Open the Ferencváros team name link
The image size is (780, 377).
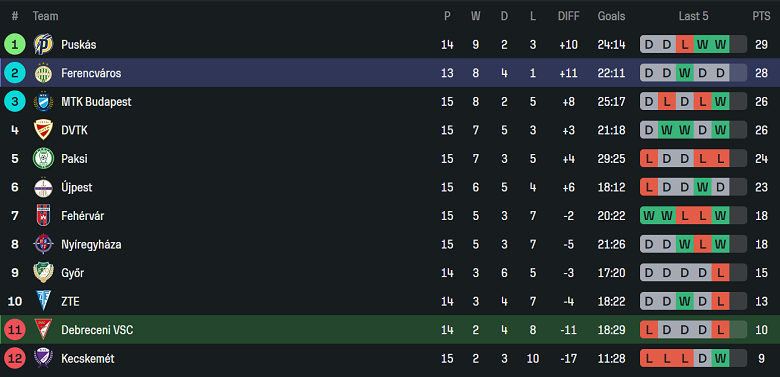point(91,74)
